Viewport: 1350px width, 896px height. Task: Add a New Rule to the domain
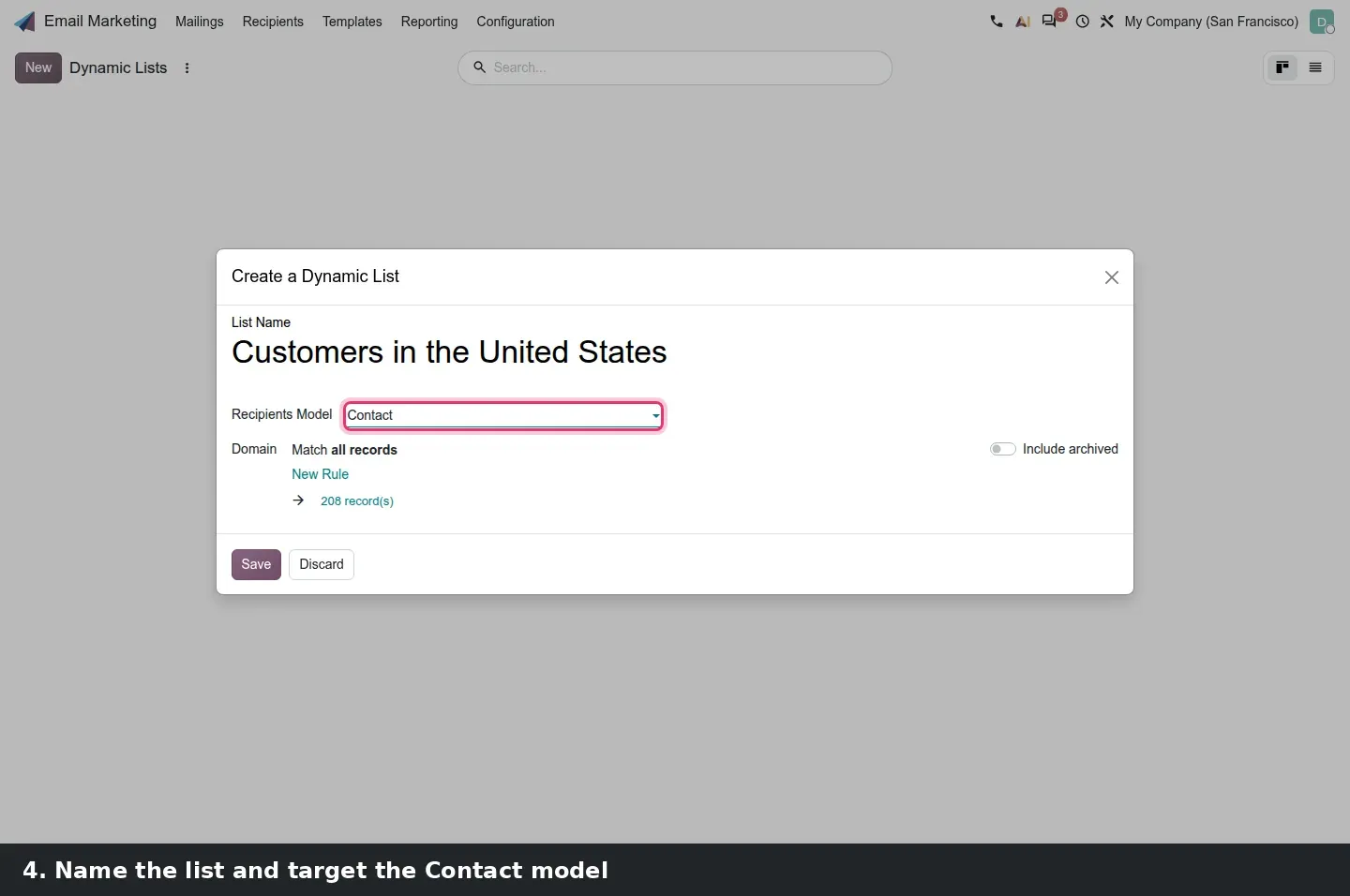320,474
